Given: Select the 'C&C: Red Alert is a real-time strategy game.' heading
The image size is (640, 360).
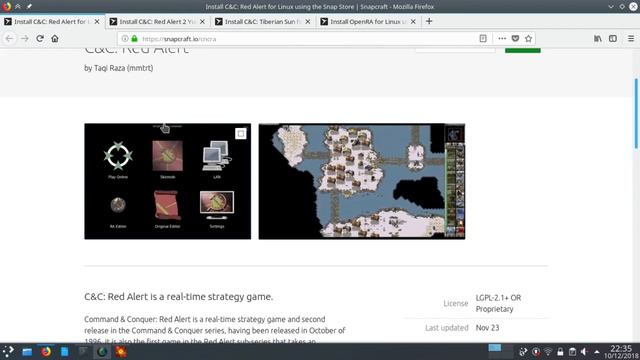Looking at the screenshot, I should tap(178, 297).
